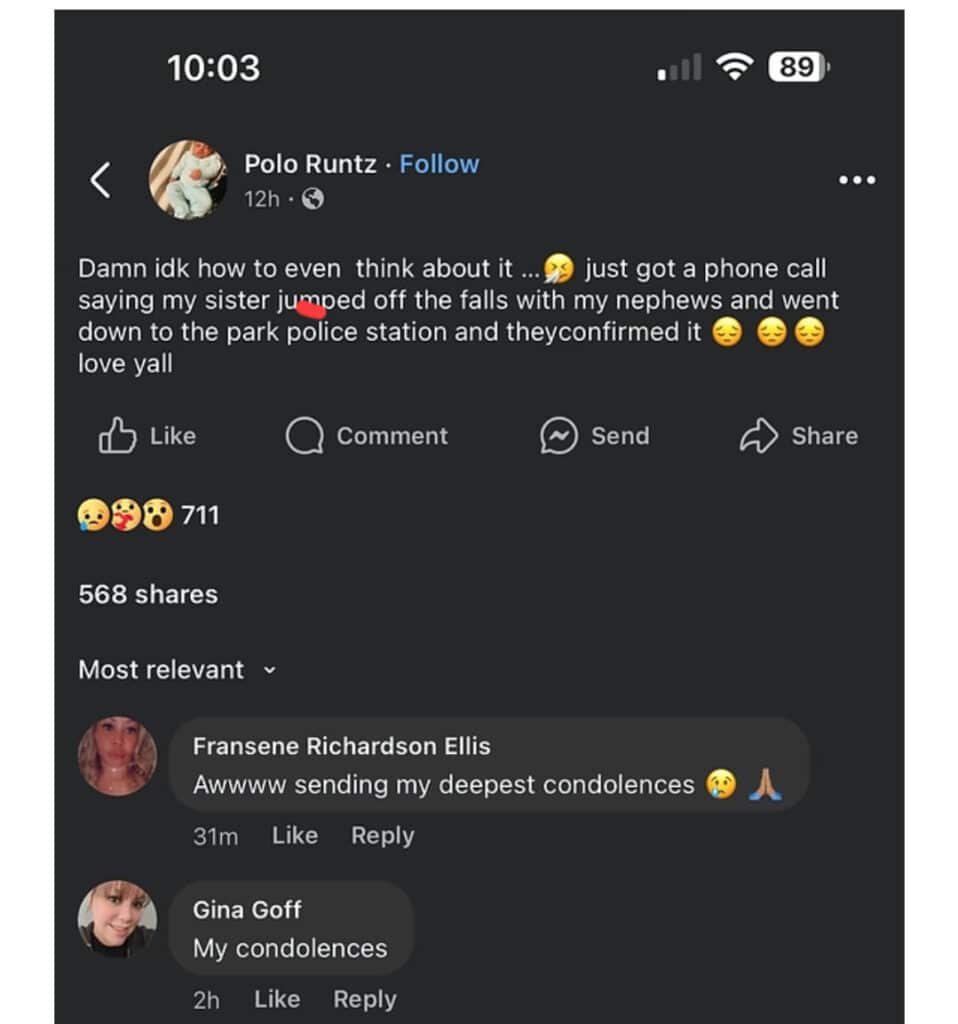Screen dimensions: 958x1024
Task: Tap the back arrow icon
Action: click(100, 180)
